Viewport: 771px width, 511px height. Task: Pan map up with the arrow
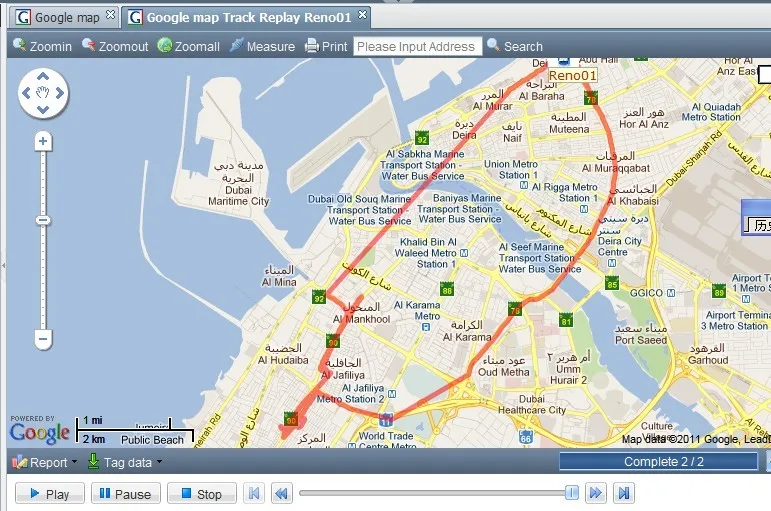point(43,76)
